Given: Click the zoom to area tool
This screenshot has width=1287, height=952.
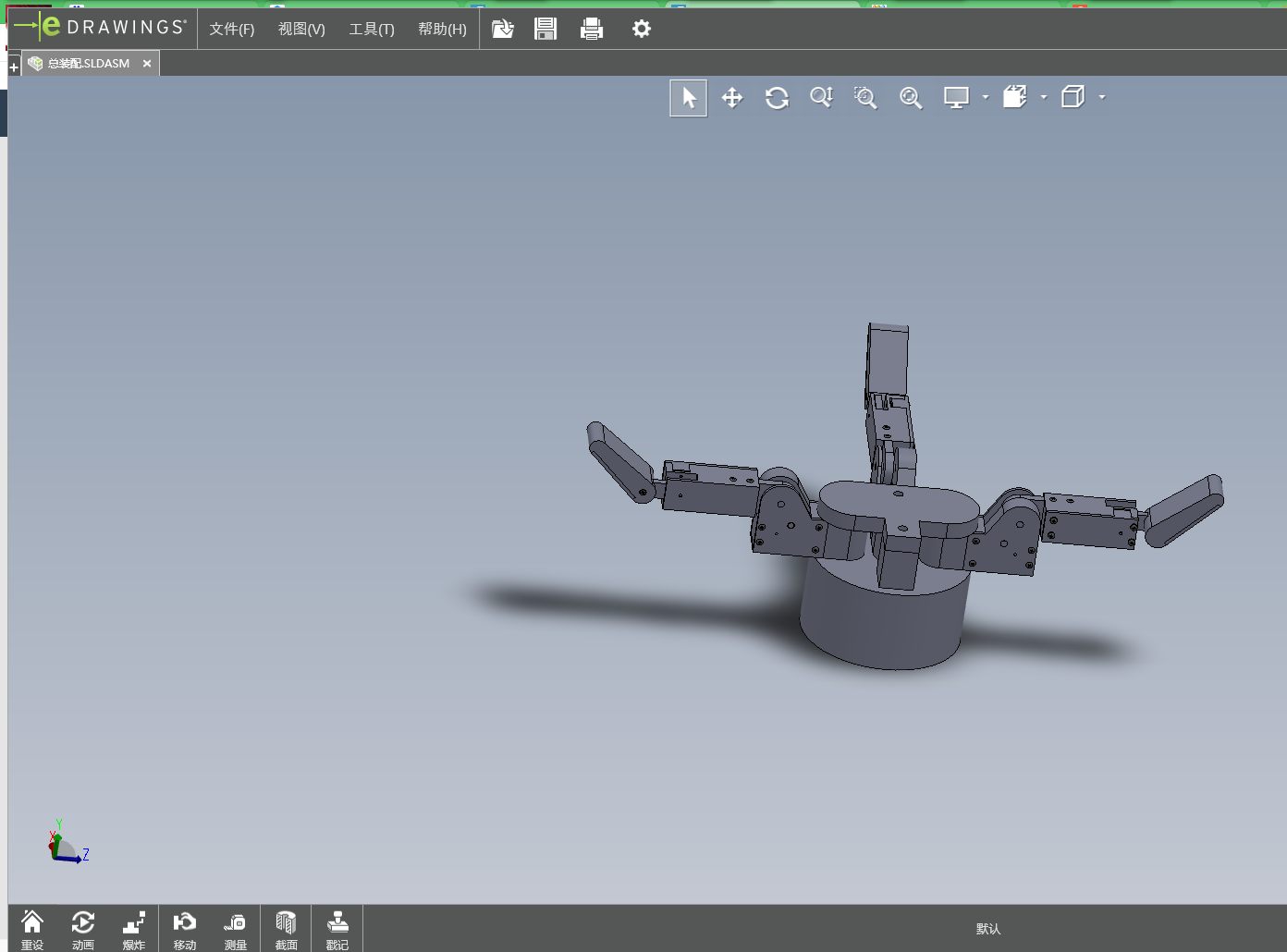Looking at the screenshot, I should pyautogui.click(x=865, y=98).
